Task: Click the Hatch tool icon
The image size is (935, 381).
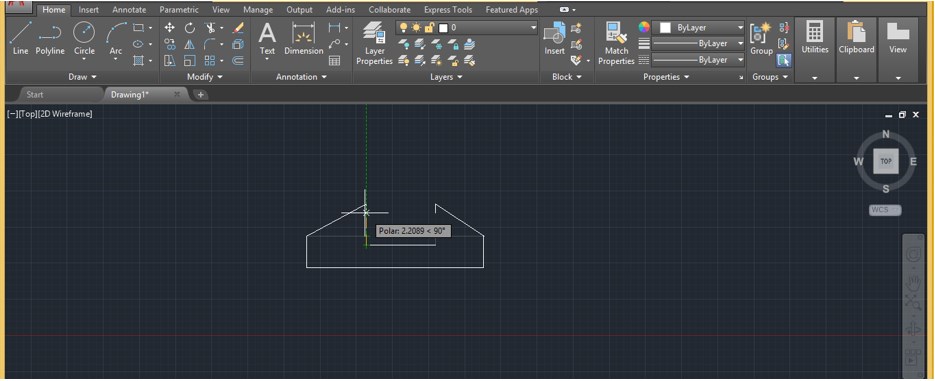Action: (x=138, y=60)
